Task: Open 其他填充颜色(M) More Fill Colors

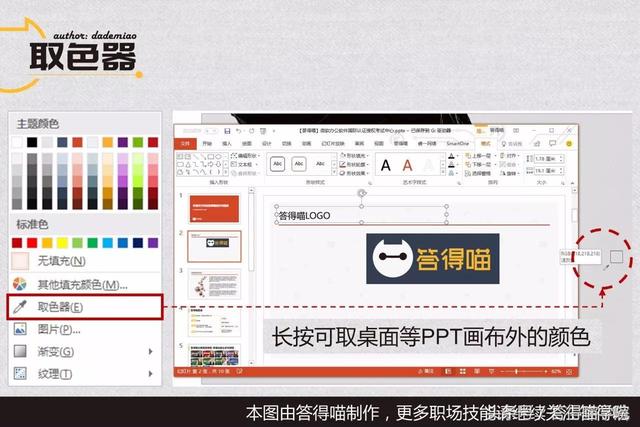Action: point(84,284)
